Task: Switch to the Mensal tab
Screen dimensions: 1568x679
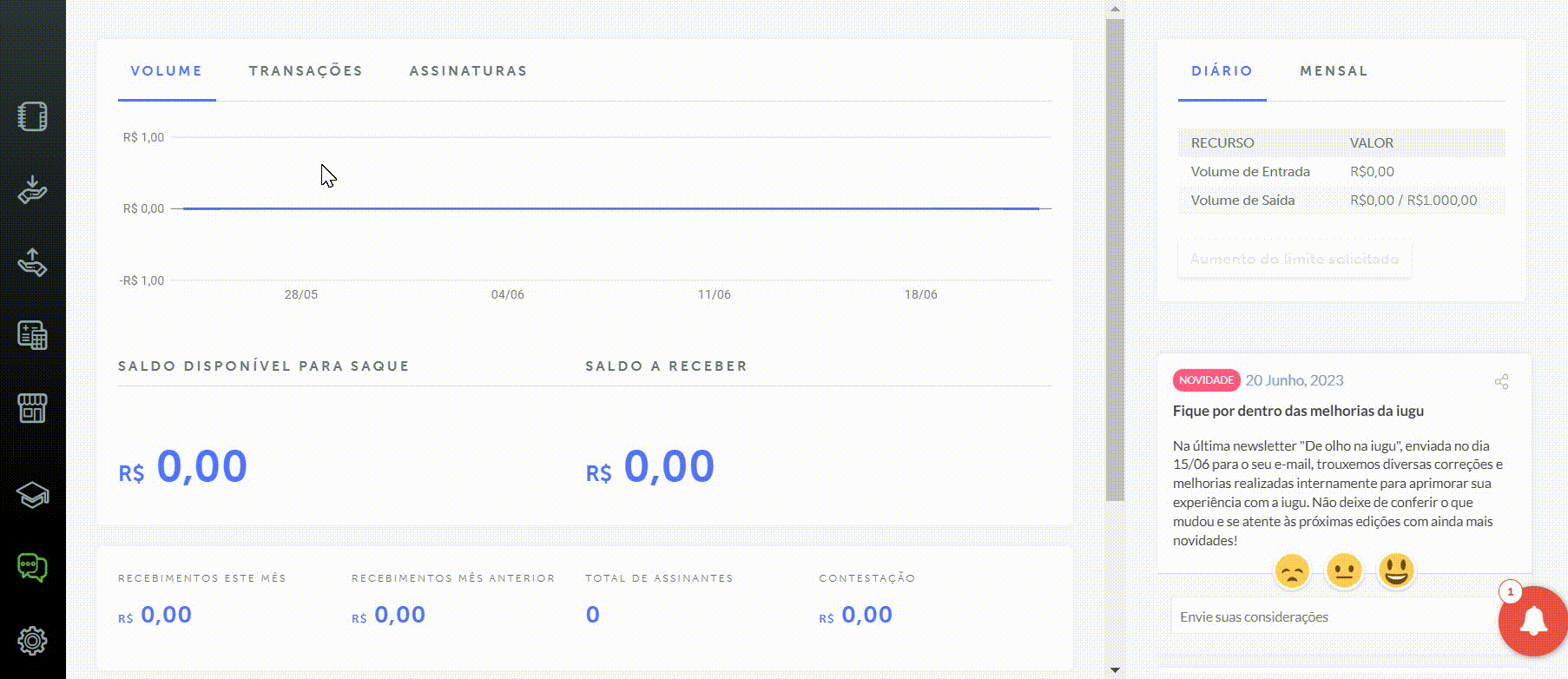Action: point(1334,71)
